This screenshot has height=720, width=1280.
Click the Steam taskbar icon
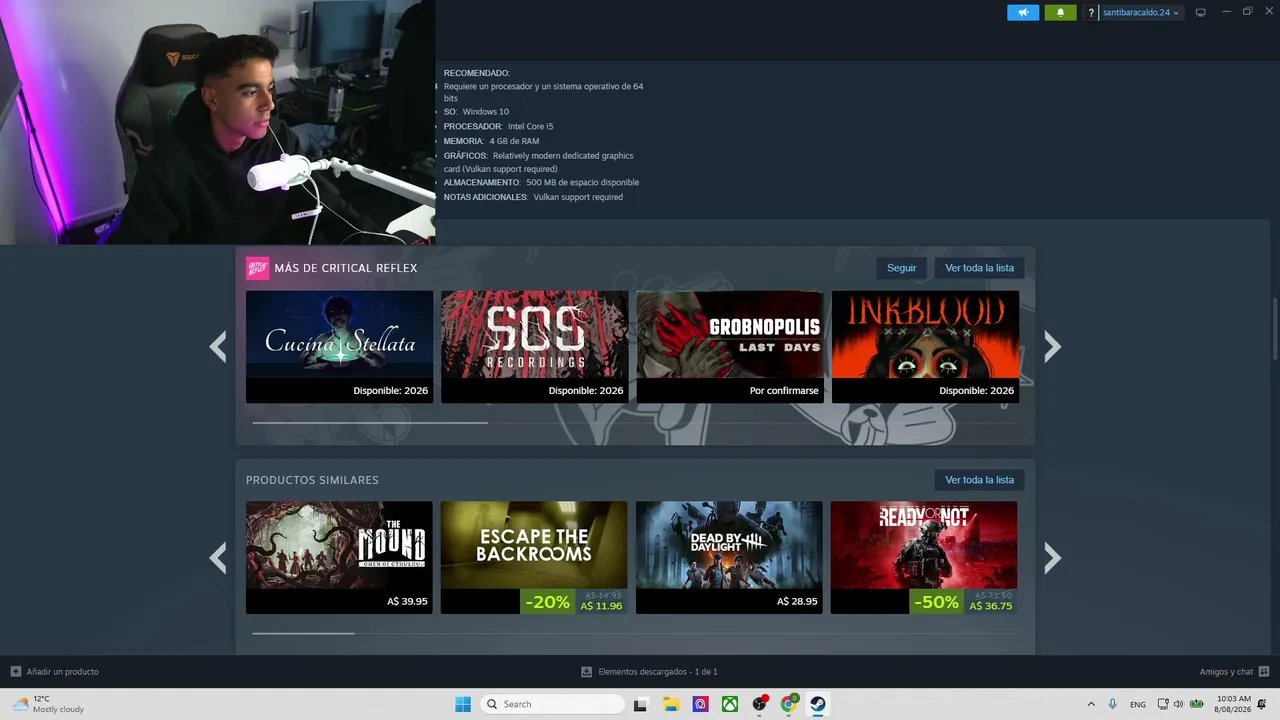[818, 704]
